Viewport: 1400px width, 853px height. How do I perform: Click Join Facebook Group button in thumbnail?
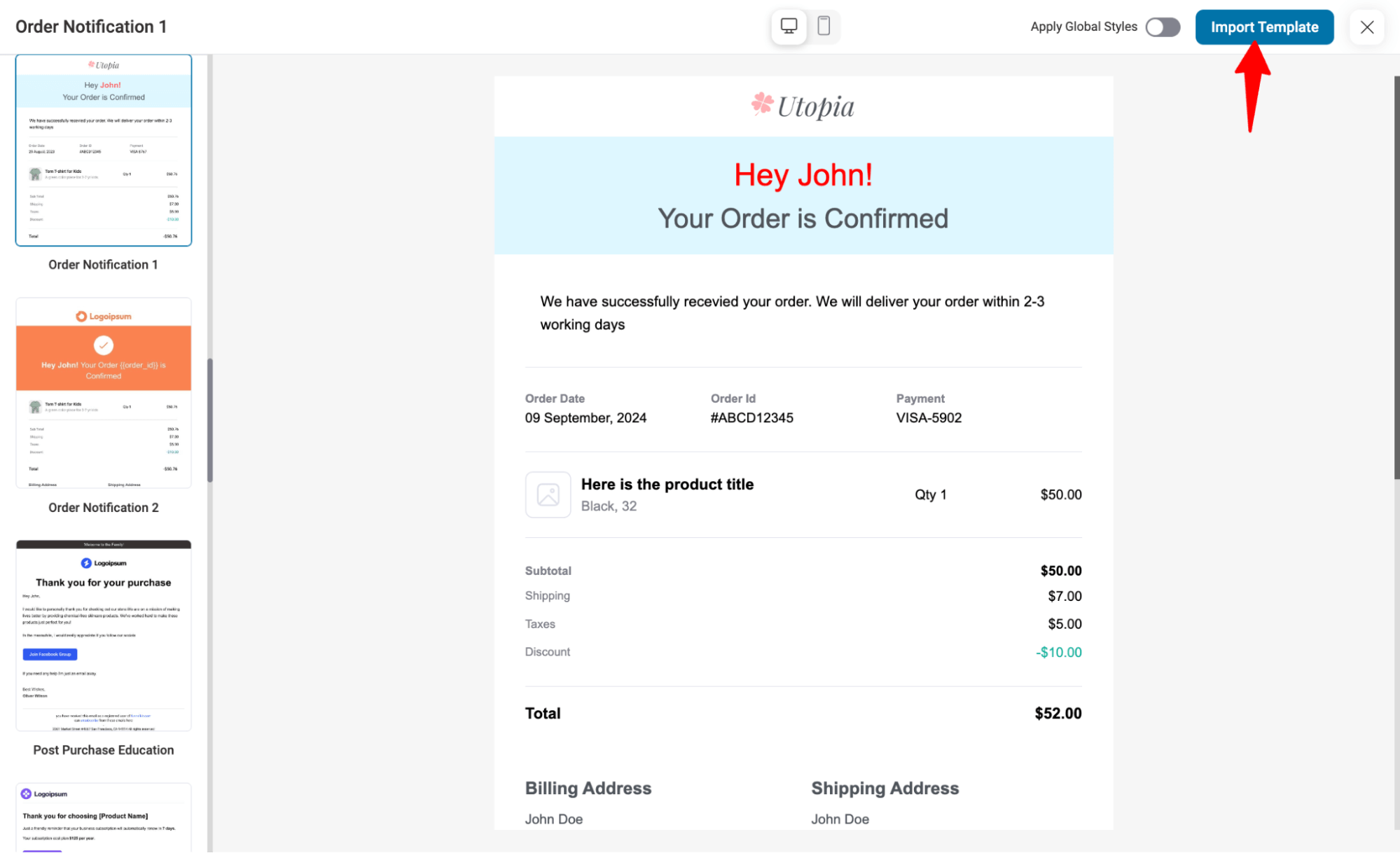(50, 654)
